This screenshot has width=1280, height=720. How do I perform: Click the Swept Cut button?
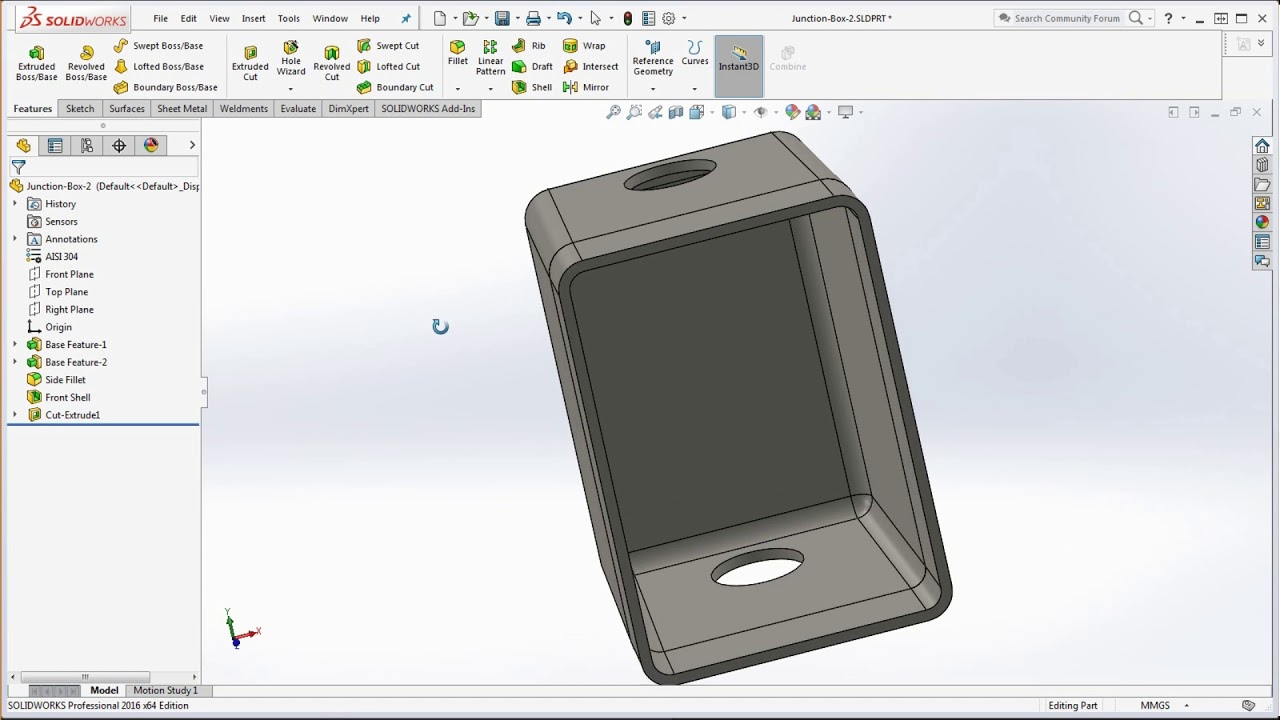(x=388, y=45)
